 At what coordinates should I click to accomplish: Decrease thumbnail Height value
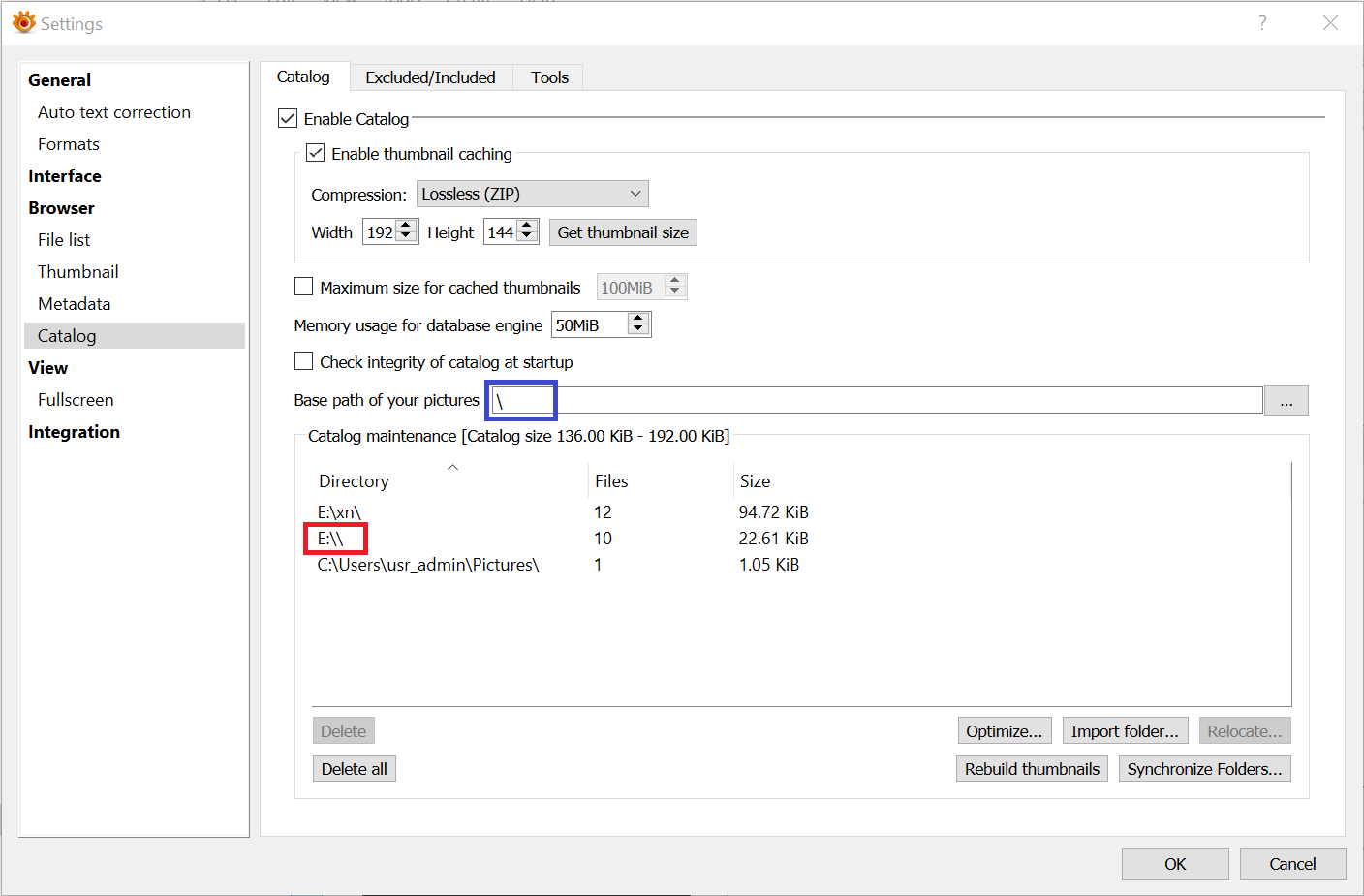click(x=527, y=237)
